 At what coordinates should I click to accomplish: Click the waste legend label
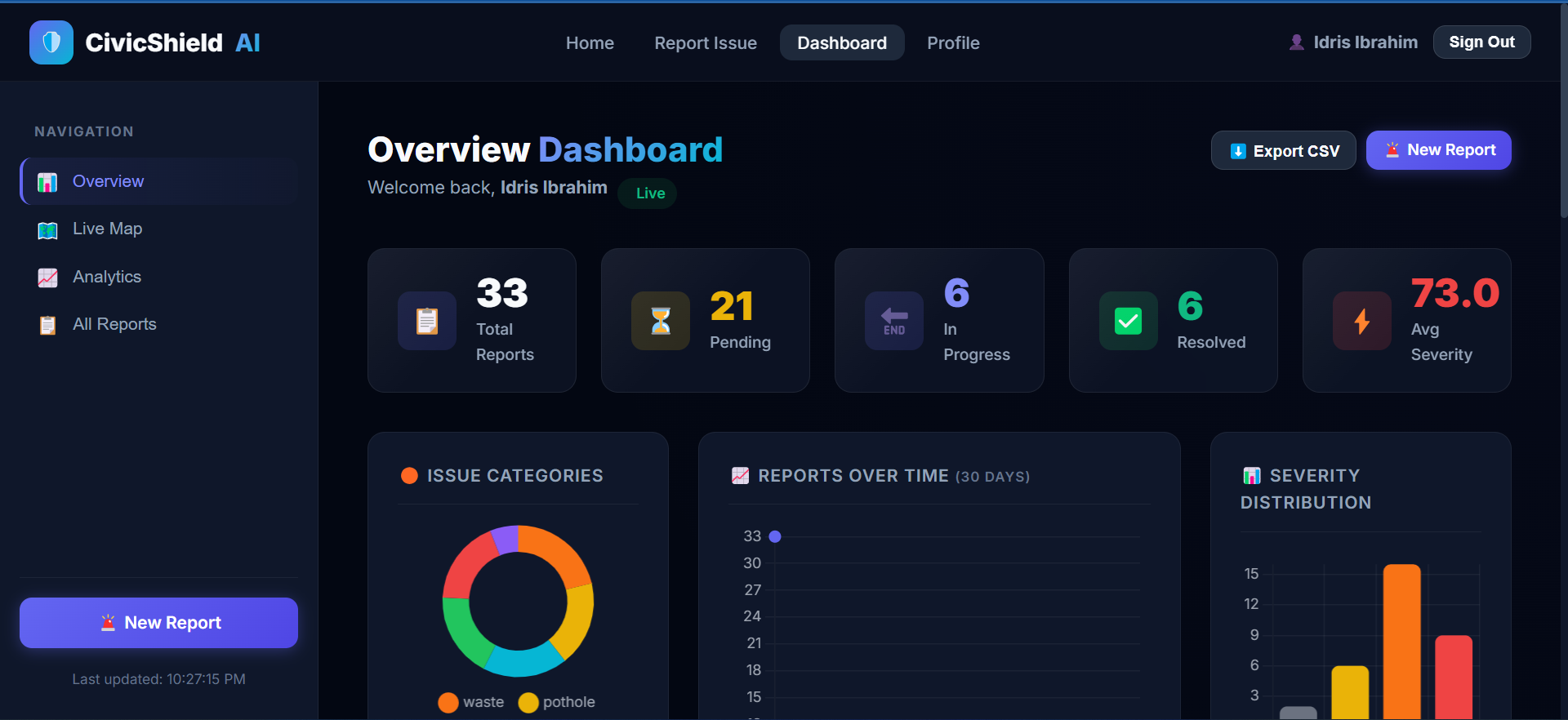pyautogui.click(x=483, y=702)
